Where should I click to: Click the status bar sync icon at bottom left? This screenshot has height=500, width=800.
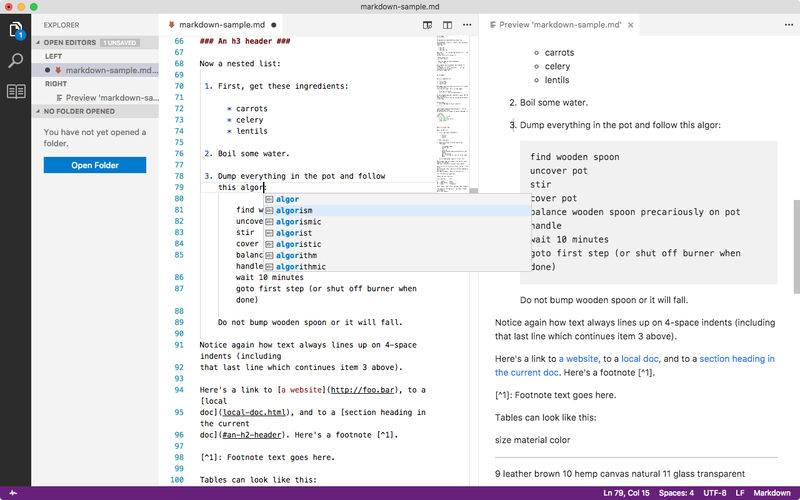click(14, 493)
